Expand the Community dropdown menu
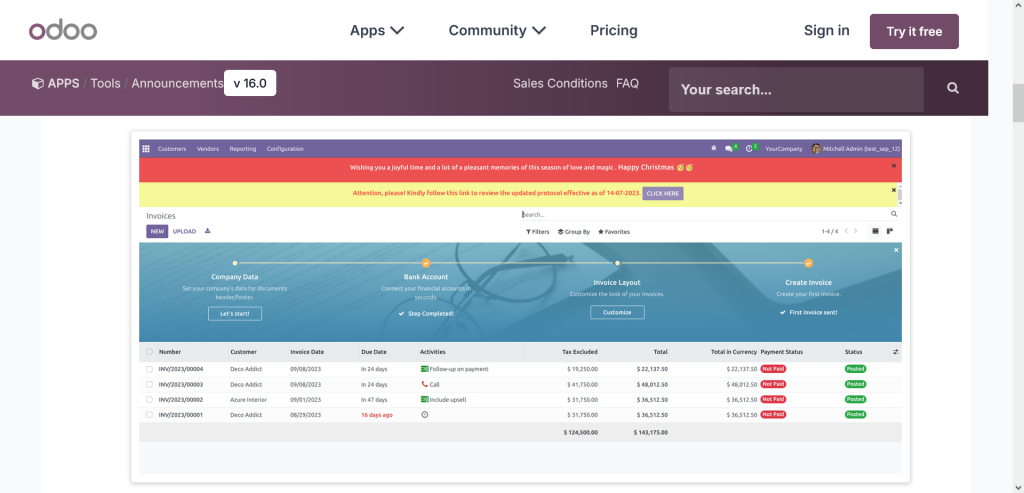 point(497,30)
